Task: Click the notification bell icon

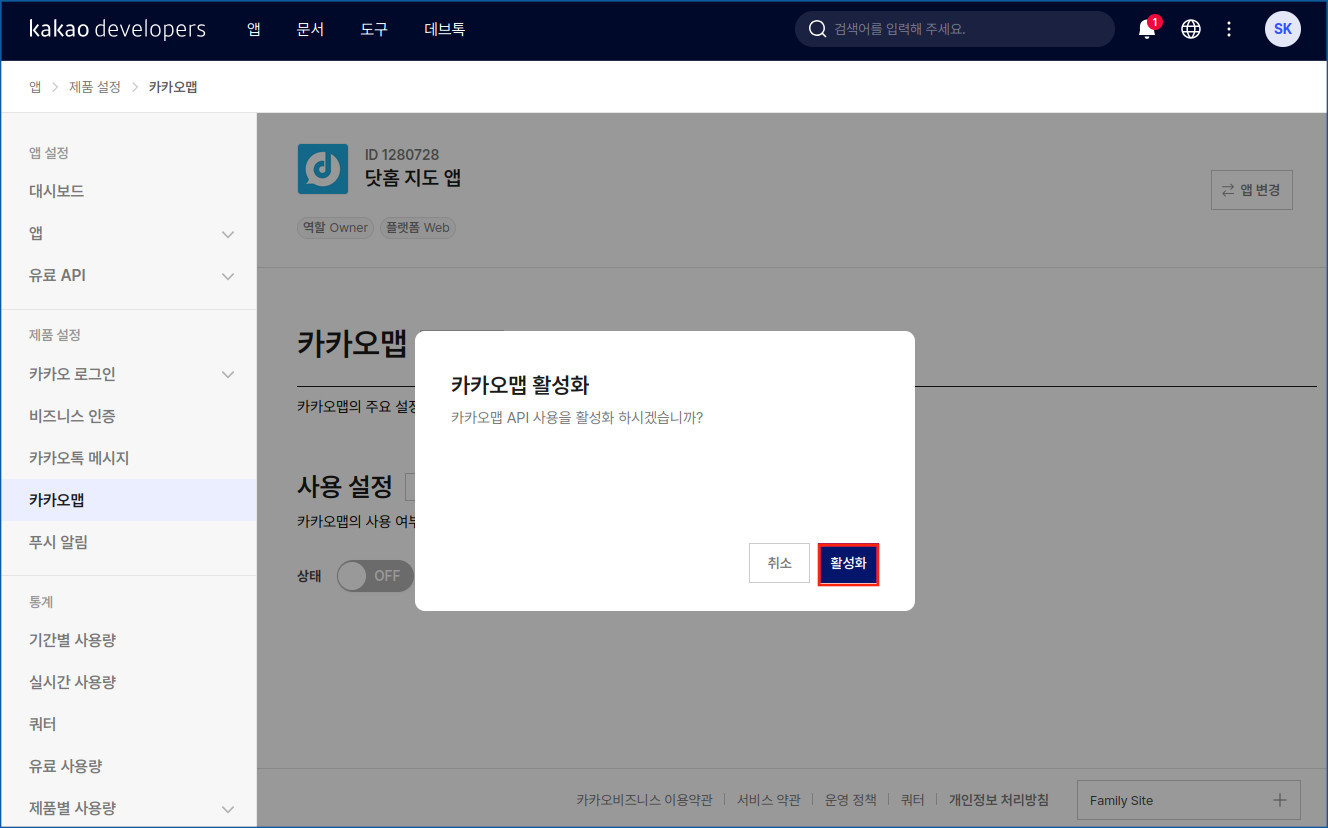Action: tap(1147, 29)
